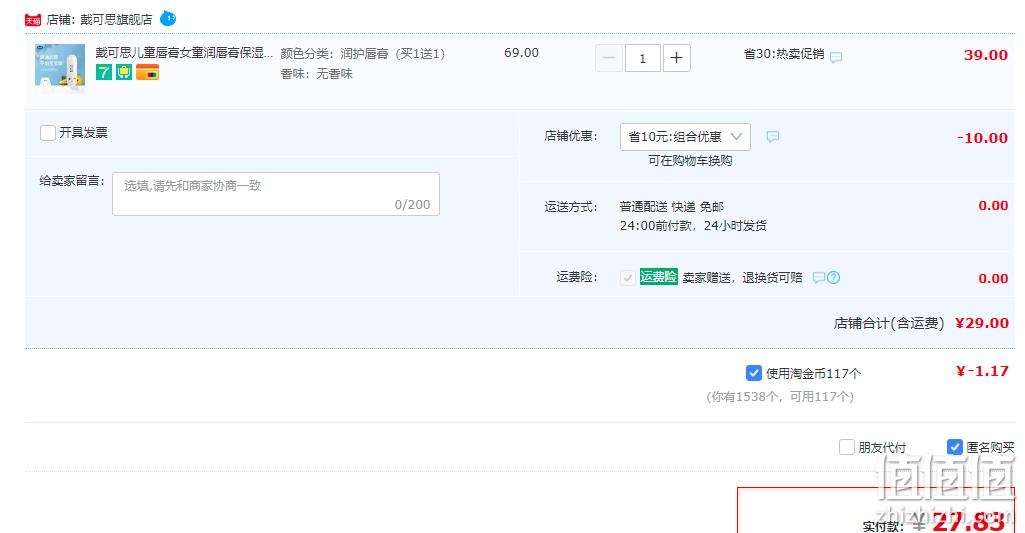Click the 戴可思旗舰店 shop name
This screenshot has height=533, width=1025.
click(x=116, y=20)
